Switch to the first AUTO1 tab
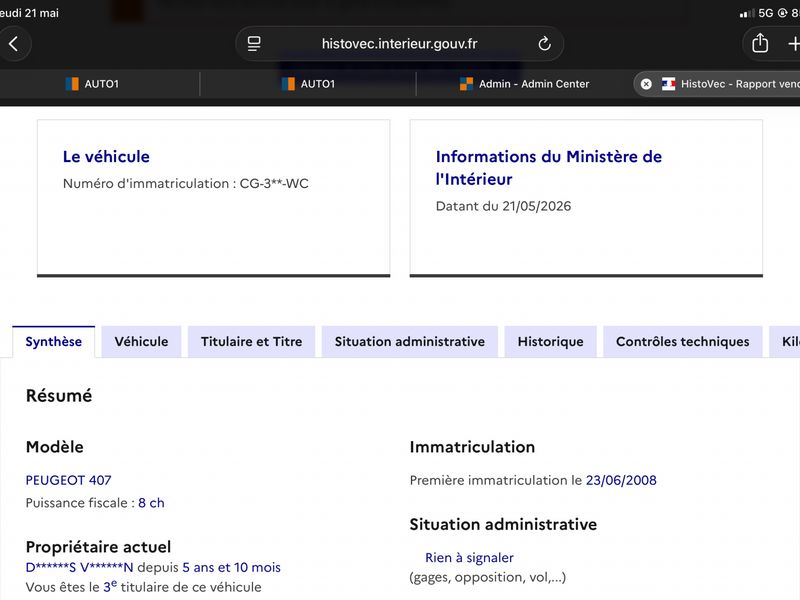Screen dimensions: 800x600 click(x=92, y=84)
